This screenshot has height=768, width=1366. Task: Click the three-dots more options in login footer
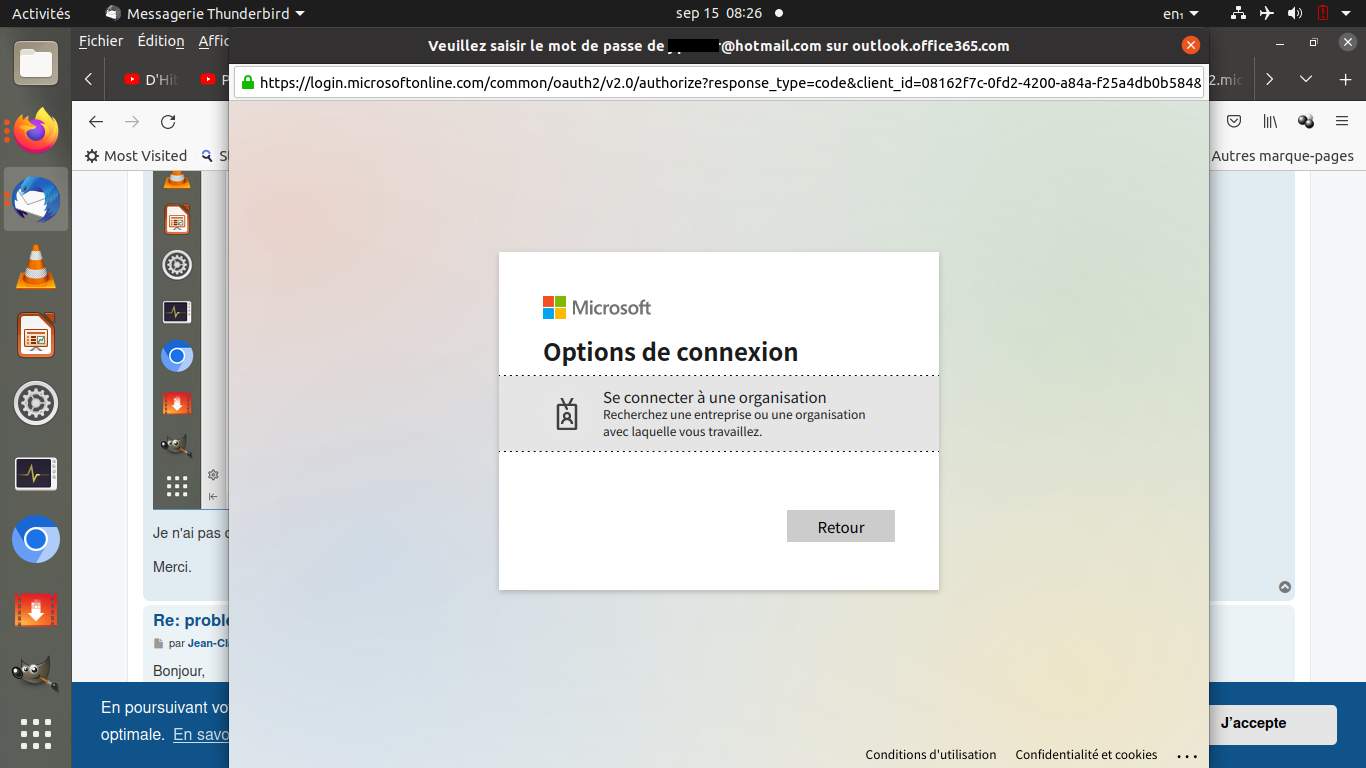tap(1187, 756)
